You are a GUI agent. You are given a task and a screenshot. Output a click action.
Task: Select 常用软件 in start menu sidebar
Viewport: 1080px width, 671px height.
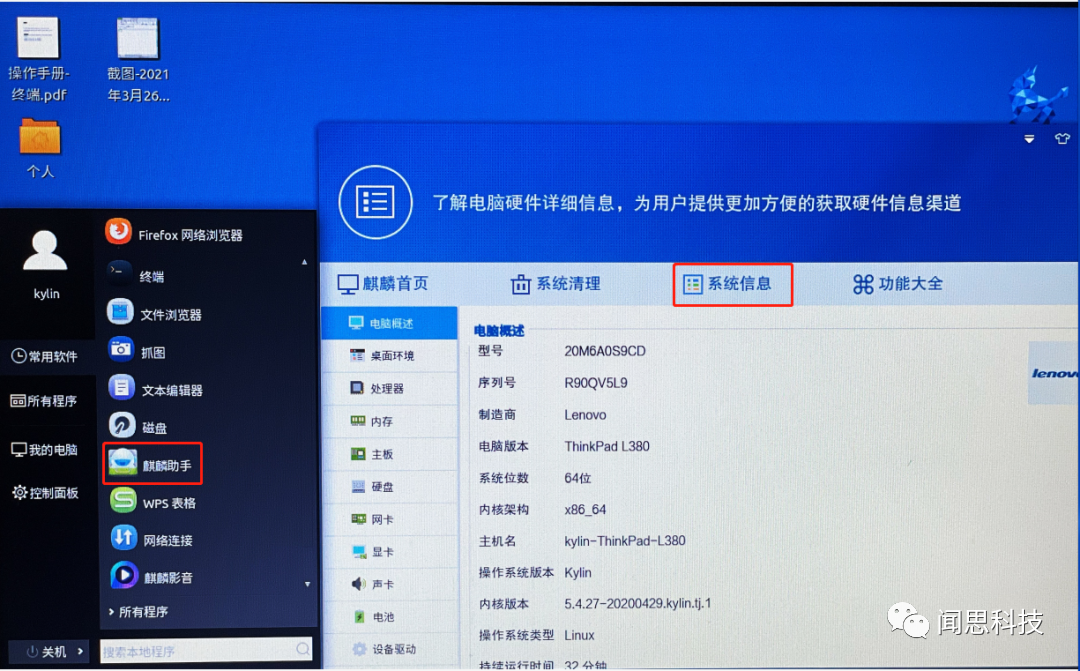click(45, 356)
